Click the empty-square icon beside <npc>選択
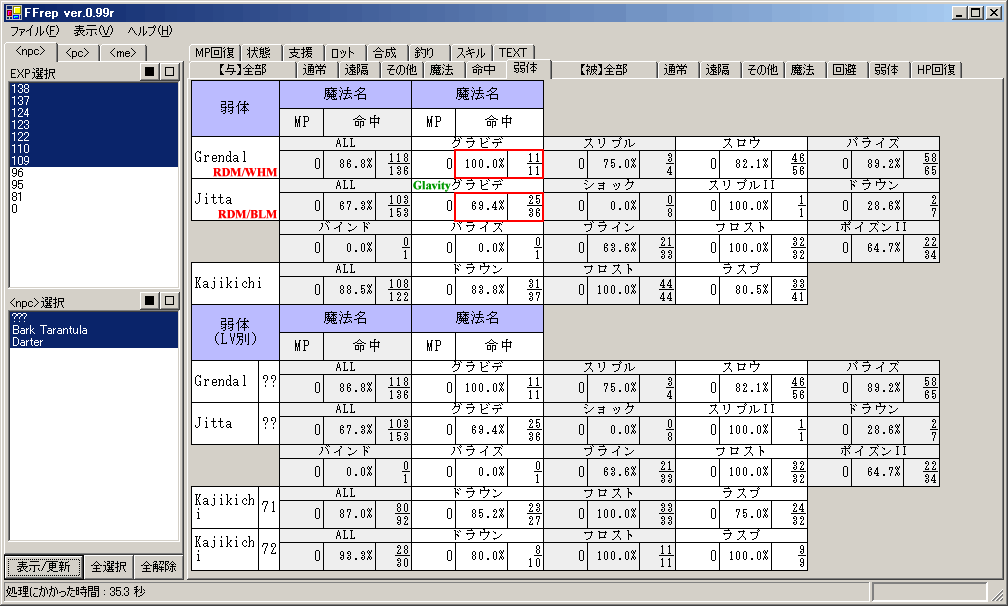Screen dimensions: 1008x606 tap(169, 301)
